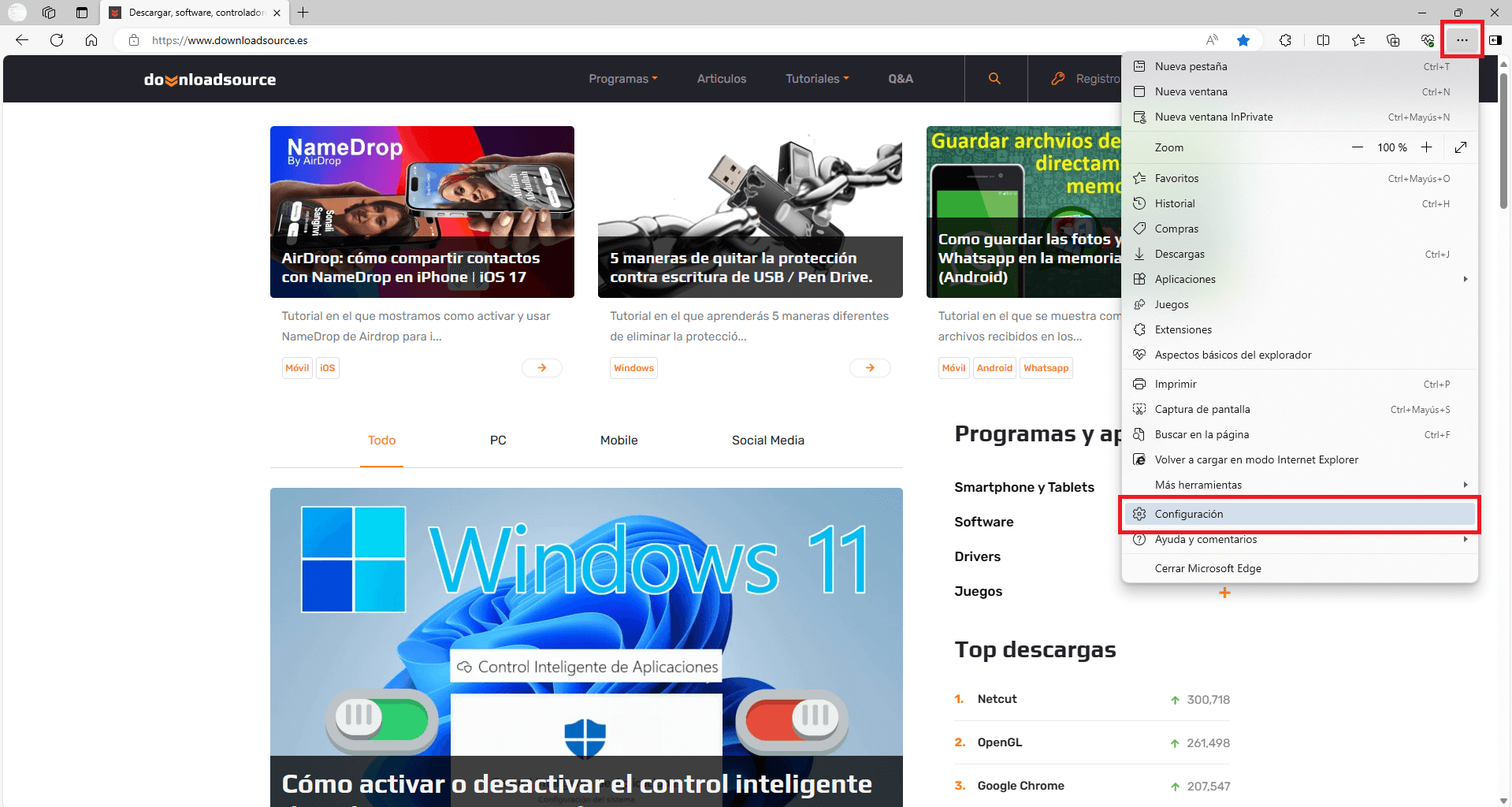1512x807 pixels.
Task: Select Buscar en la página
Action: pos(1299,434)
